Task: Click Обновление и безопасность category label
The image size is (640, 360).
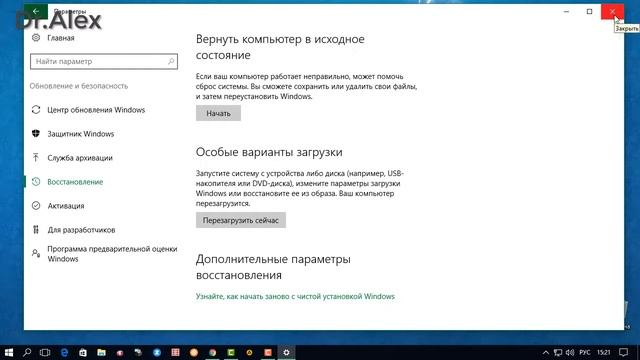Action: tap(79, 86)
